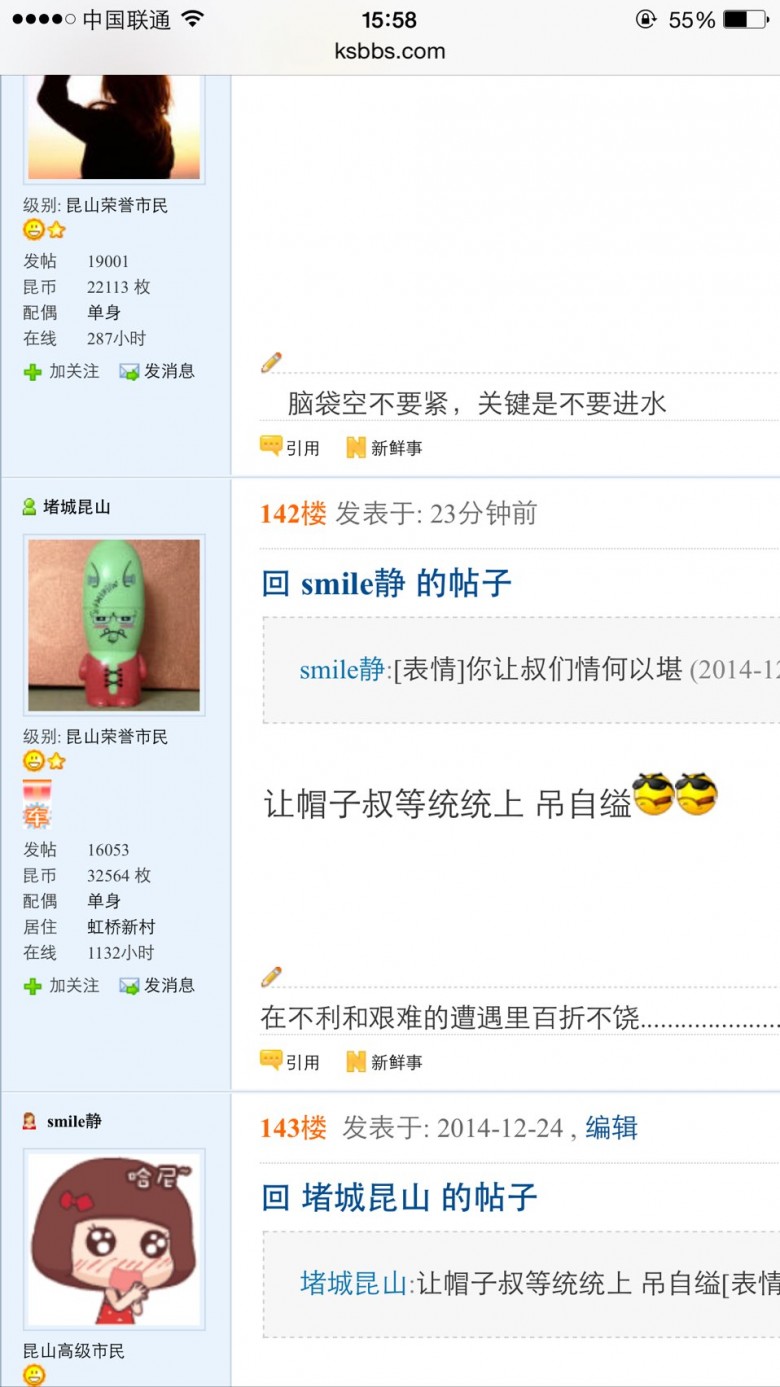Click the envelope 发消息 icon under 堵城昆山
Screen dimensions: 780x1387
(x=129, y=986)
